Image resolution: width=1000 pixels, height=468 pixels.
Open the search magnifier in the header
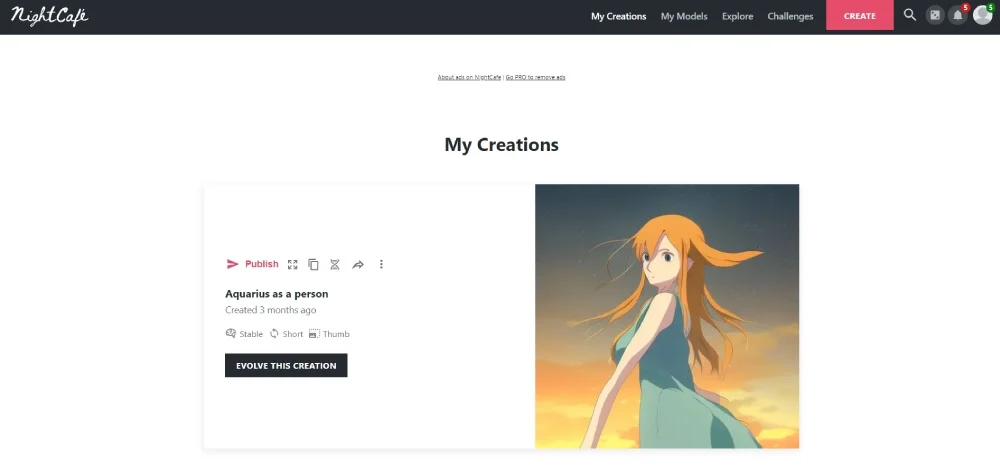click(x=909, y=15)
